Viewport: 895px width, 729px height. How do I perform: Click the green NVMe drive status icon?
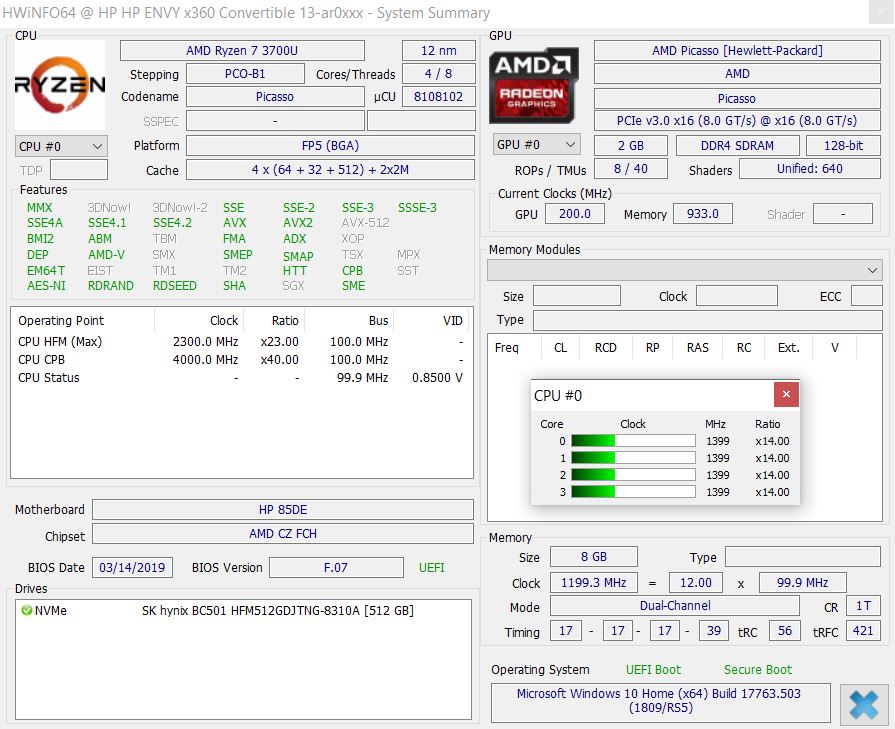point(26,610)
